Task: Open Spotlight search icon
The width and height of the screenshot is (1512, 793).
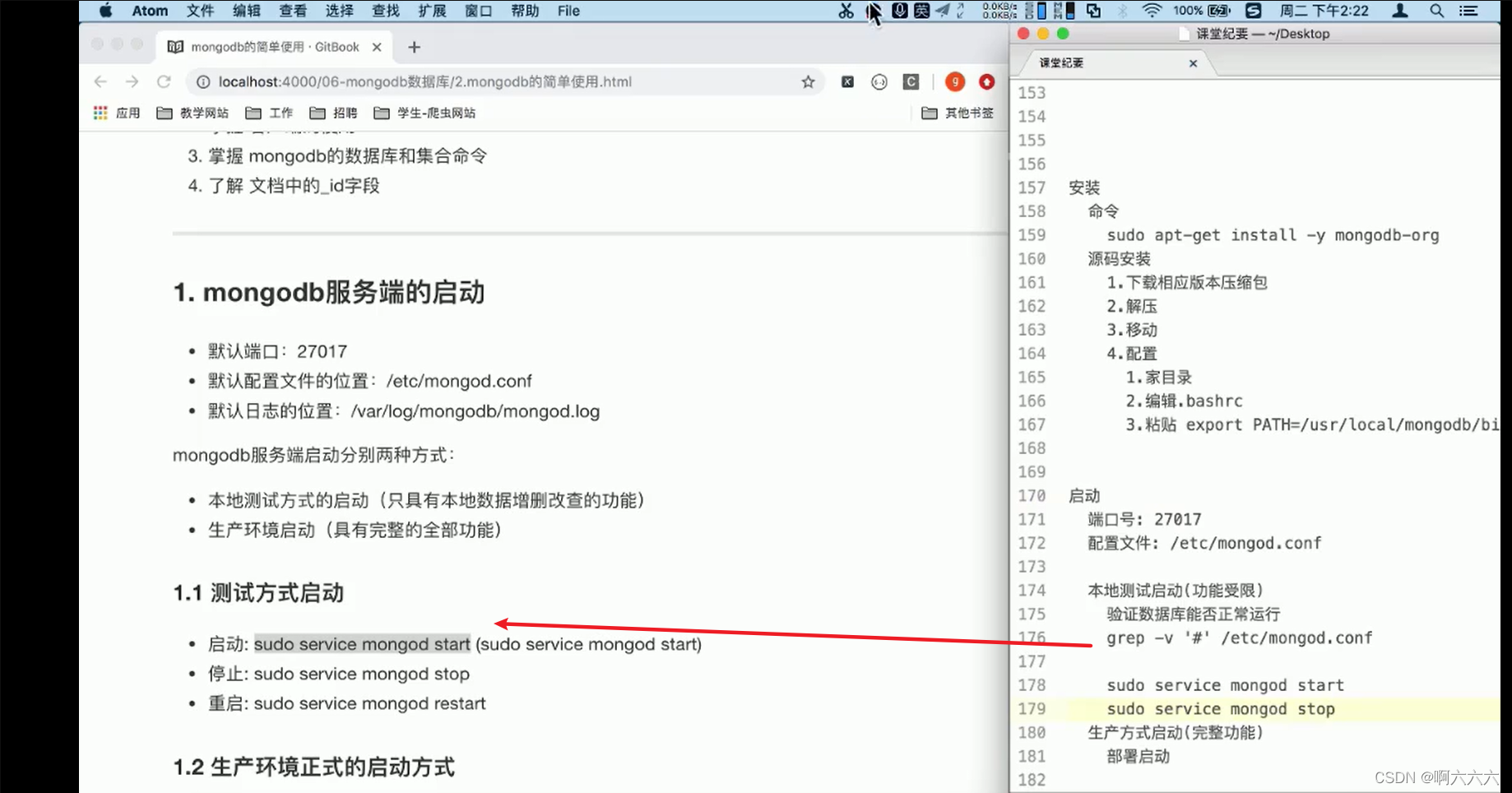Action: tap(1436, 11)
